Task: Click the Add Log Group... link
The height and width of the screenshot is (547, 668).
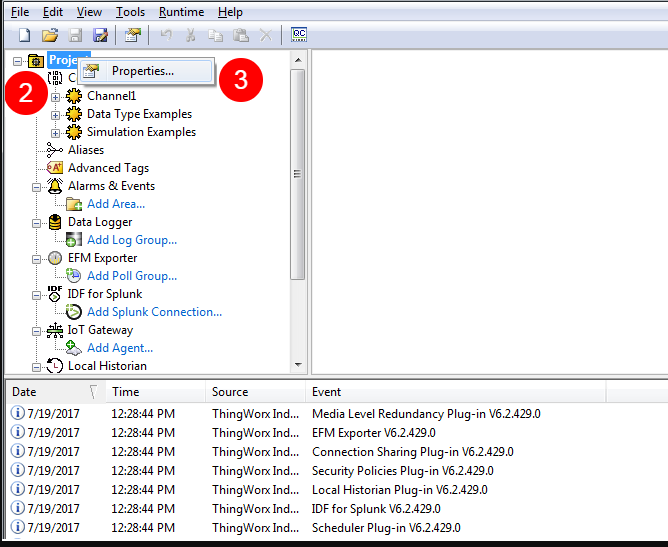Action: pos(131,240)
